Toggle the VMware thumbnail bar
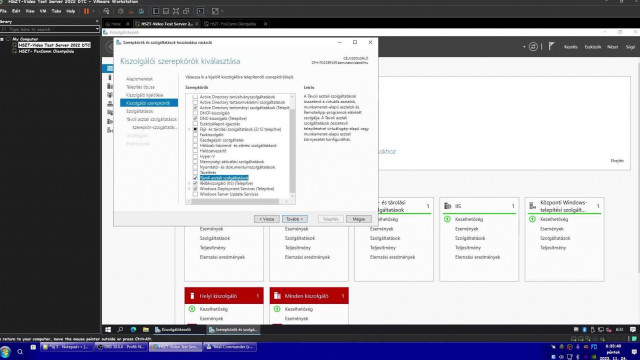This screenshot has width=640, height=360. pyautogui.click(x=166, y=11)
